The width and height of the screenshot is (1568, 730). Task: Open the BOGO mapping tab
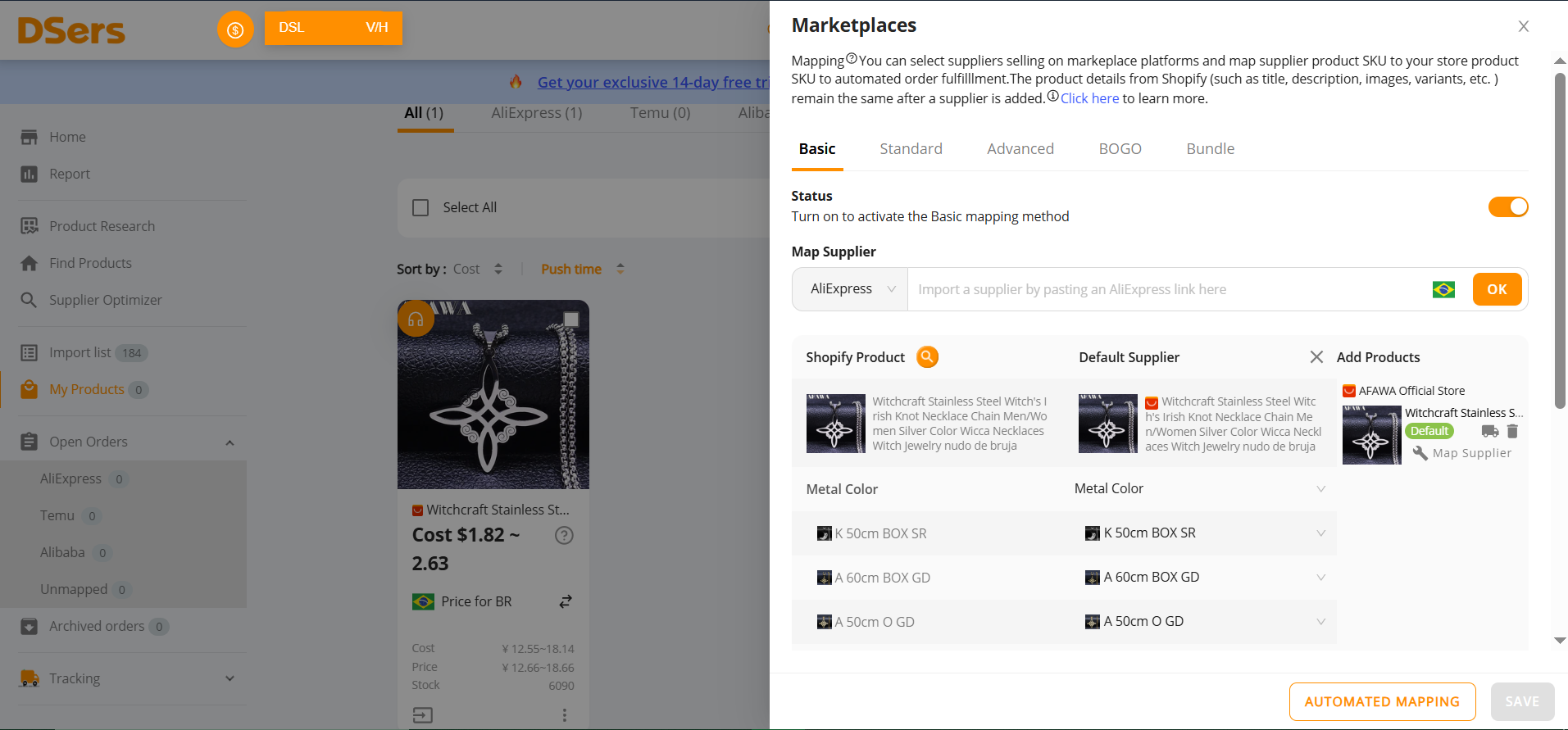point(1120,149)
